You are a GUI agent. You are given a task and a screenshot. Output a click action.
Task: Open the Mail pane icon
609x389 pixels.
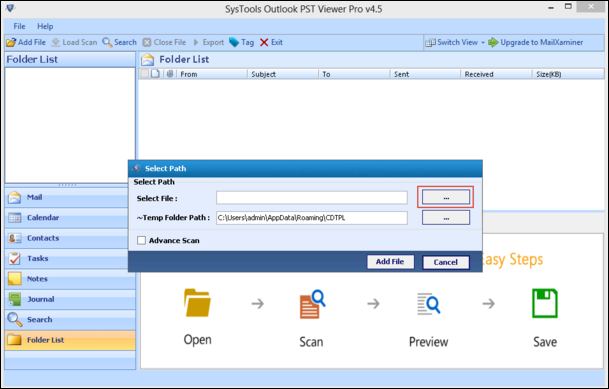(x=14, y=198)
